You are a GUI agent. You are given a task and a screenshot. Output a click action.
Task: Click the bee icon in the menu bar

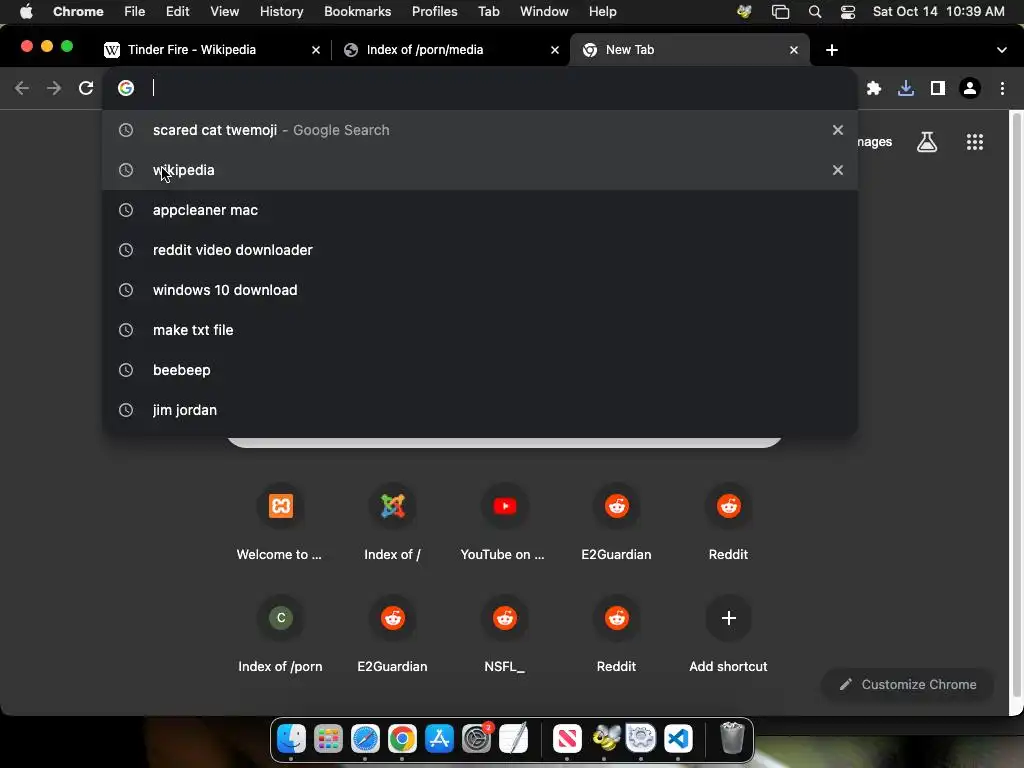click(x=744, y=12)
